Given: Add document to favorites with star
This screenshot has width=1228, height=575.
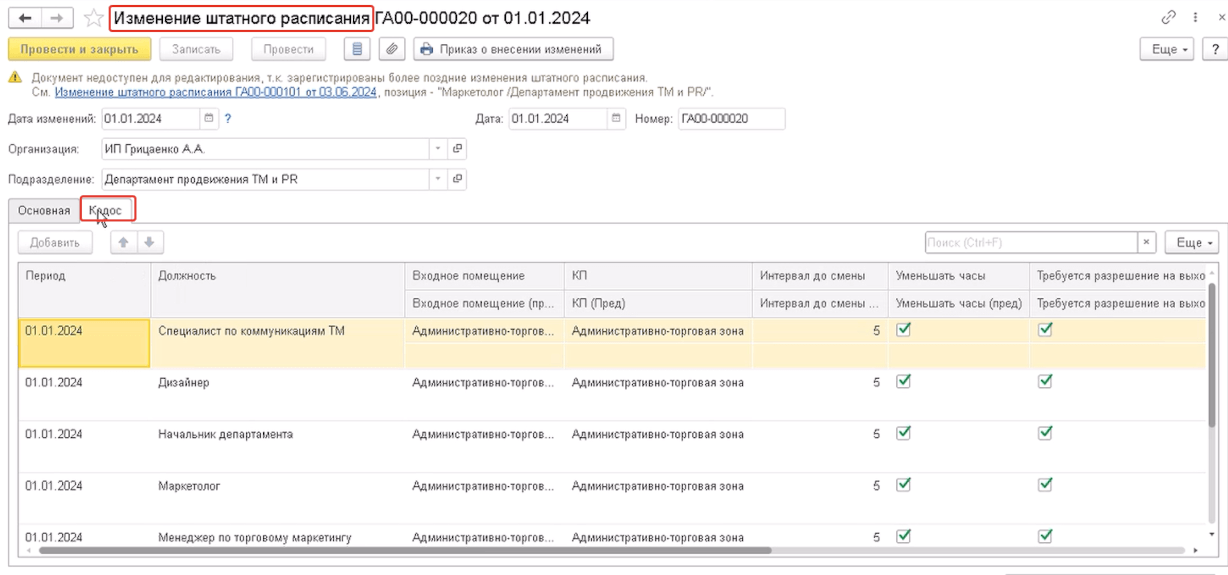Looking at the screenshot, I should click(93, 18).
